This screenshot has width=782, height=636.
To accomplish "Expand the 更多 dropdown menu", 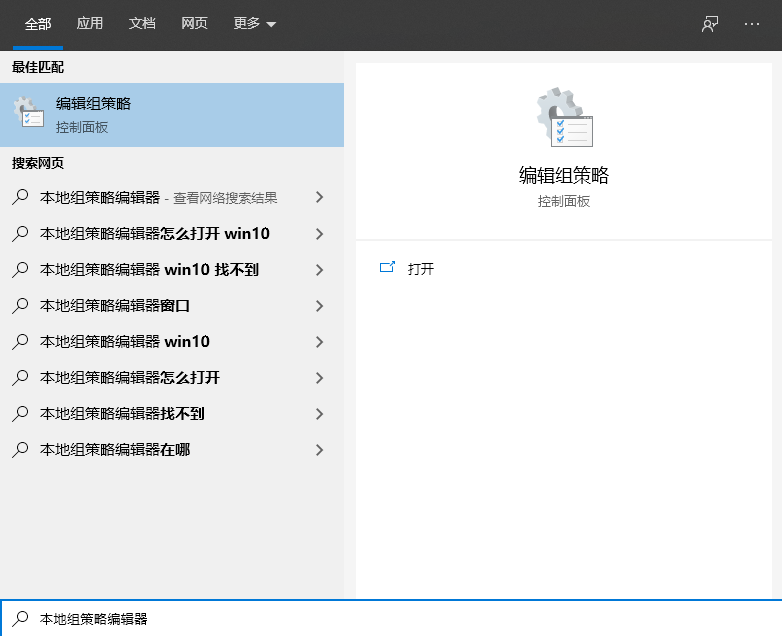I will coord(254,24).
